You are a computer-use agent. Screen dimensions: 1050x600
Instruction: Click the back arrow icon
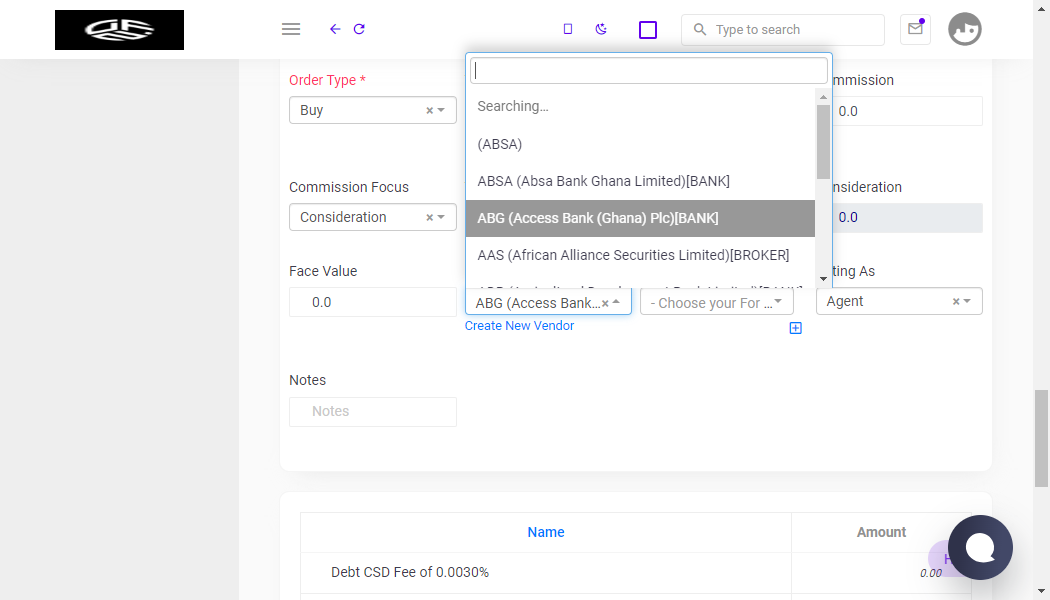coord(335,29)
